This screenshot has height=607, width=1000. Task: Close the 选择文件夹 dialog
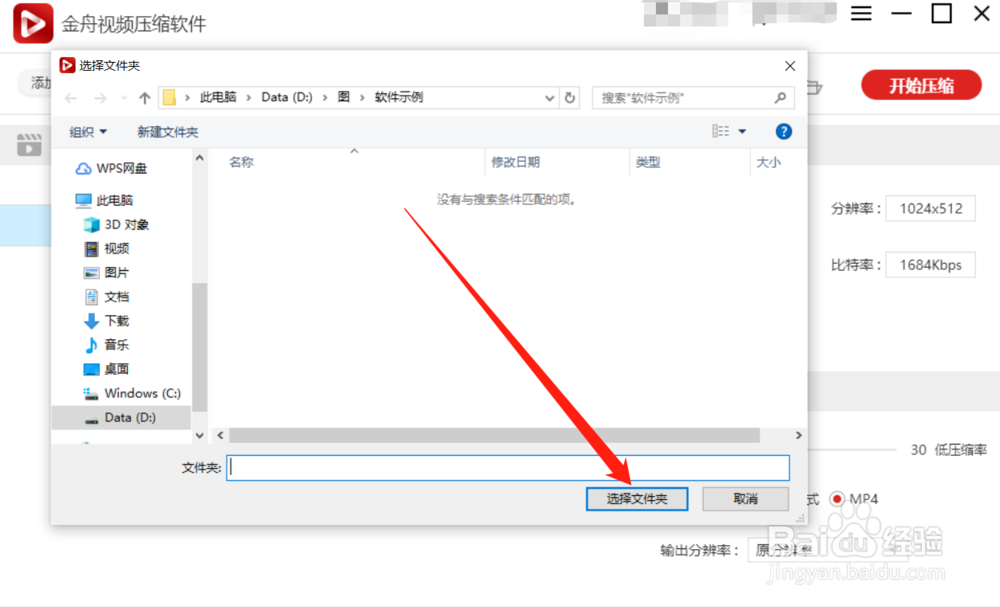[x=790, y=66]
